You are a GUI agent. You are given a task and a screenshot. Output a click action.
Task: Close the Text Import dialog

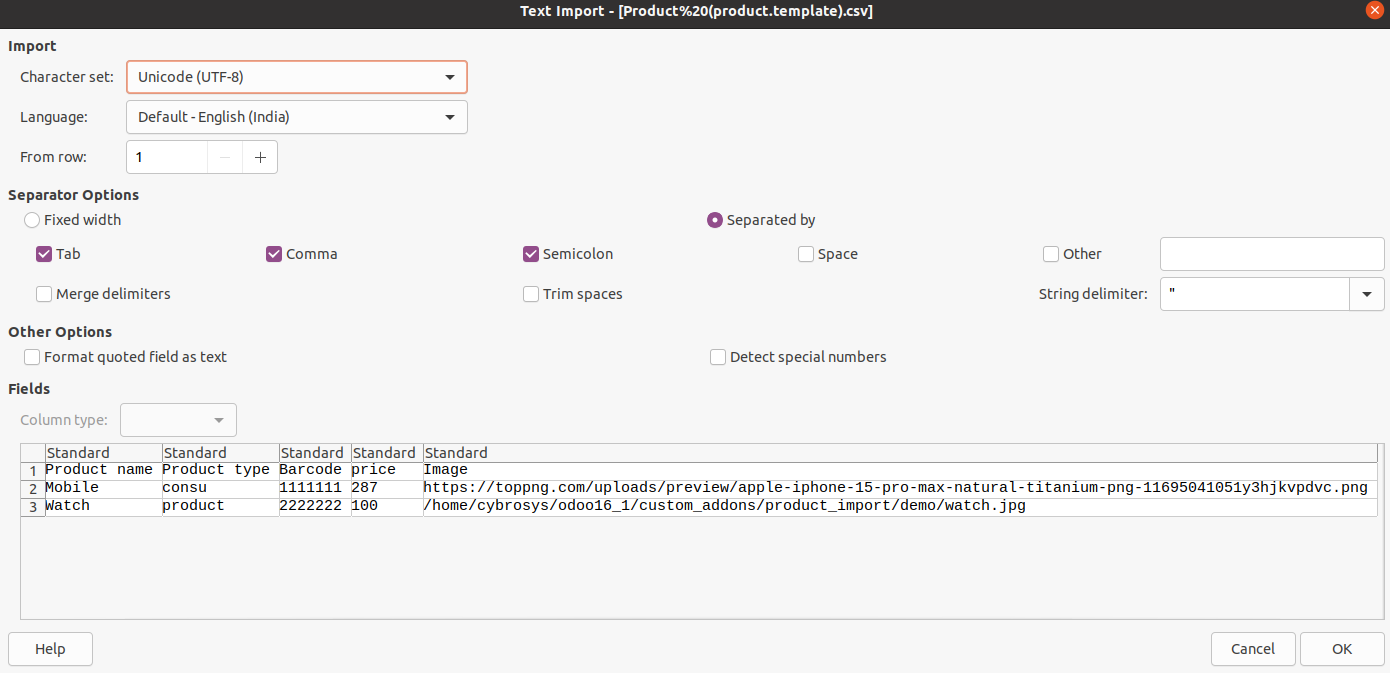(1374, 10)
